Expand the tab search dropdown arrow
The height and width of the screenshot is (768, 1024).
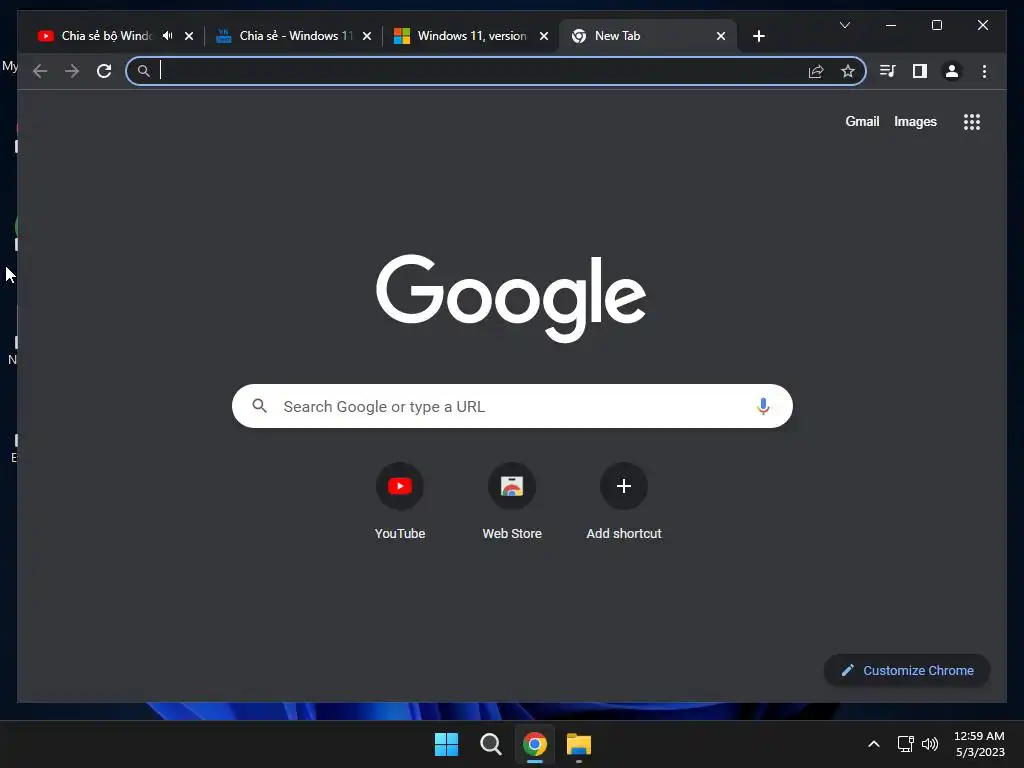pyautogui.click(x=844, y=25)
